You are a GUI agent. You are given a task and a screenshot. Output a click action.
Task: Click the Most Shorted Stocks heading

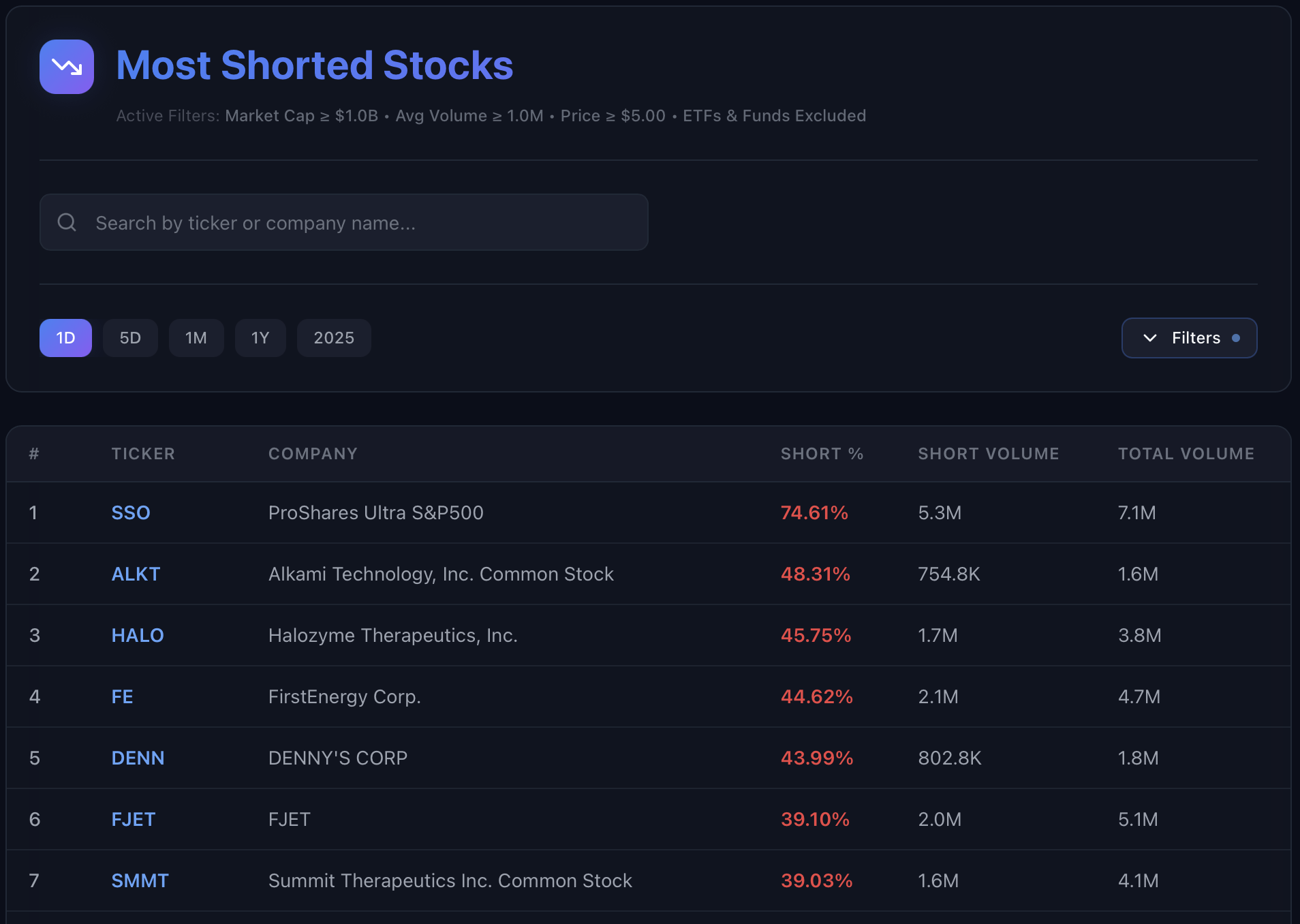[x=314, y=65]
